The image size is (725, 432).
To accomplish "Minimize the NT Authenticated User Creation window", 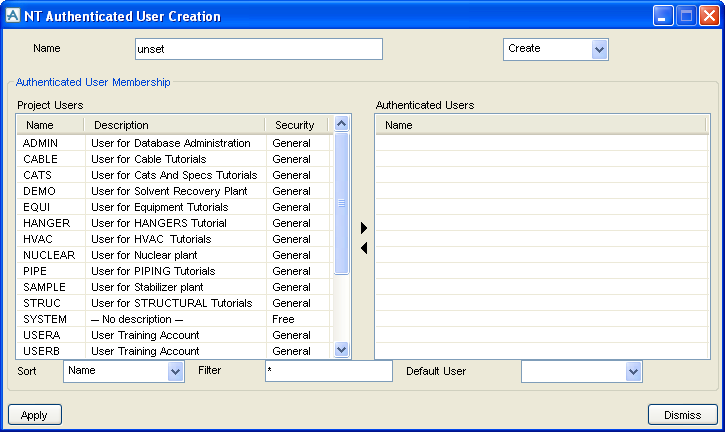I will (x=663, y=16).
